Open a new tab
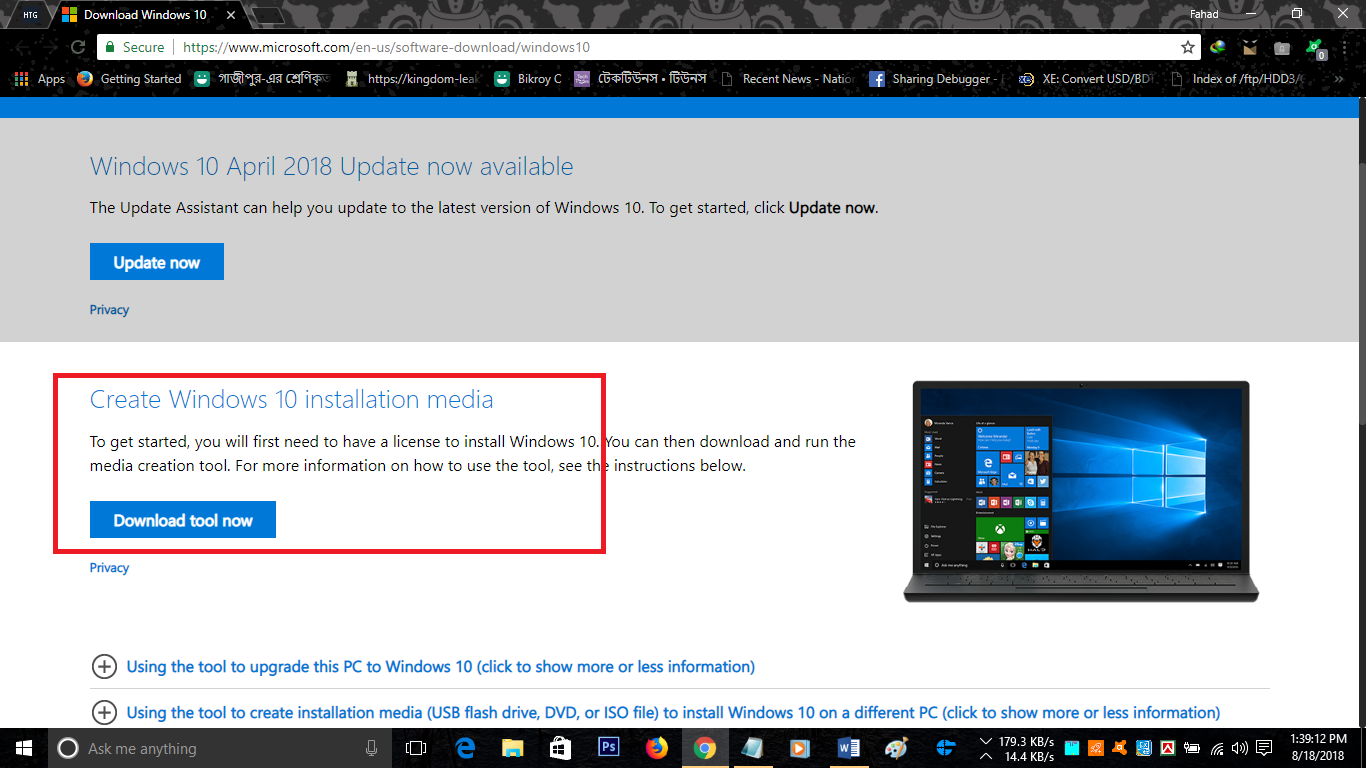 267,15
